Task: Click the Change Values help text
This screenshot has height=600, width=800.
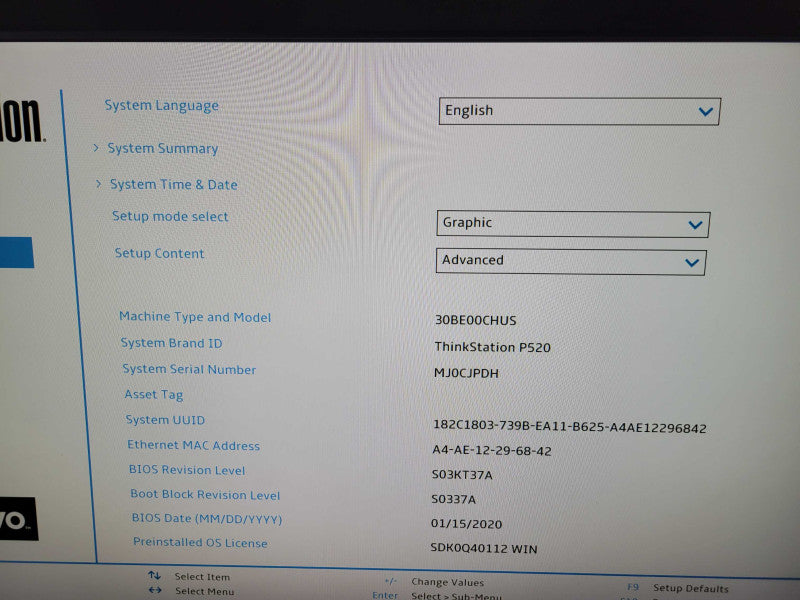Action: click(447, 582)
